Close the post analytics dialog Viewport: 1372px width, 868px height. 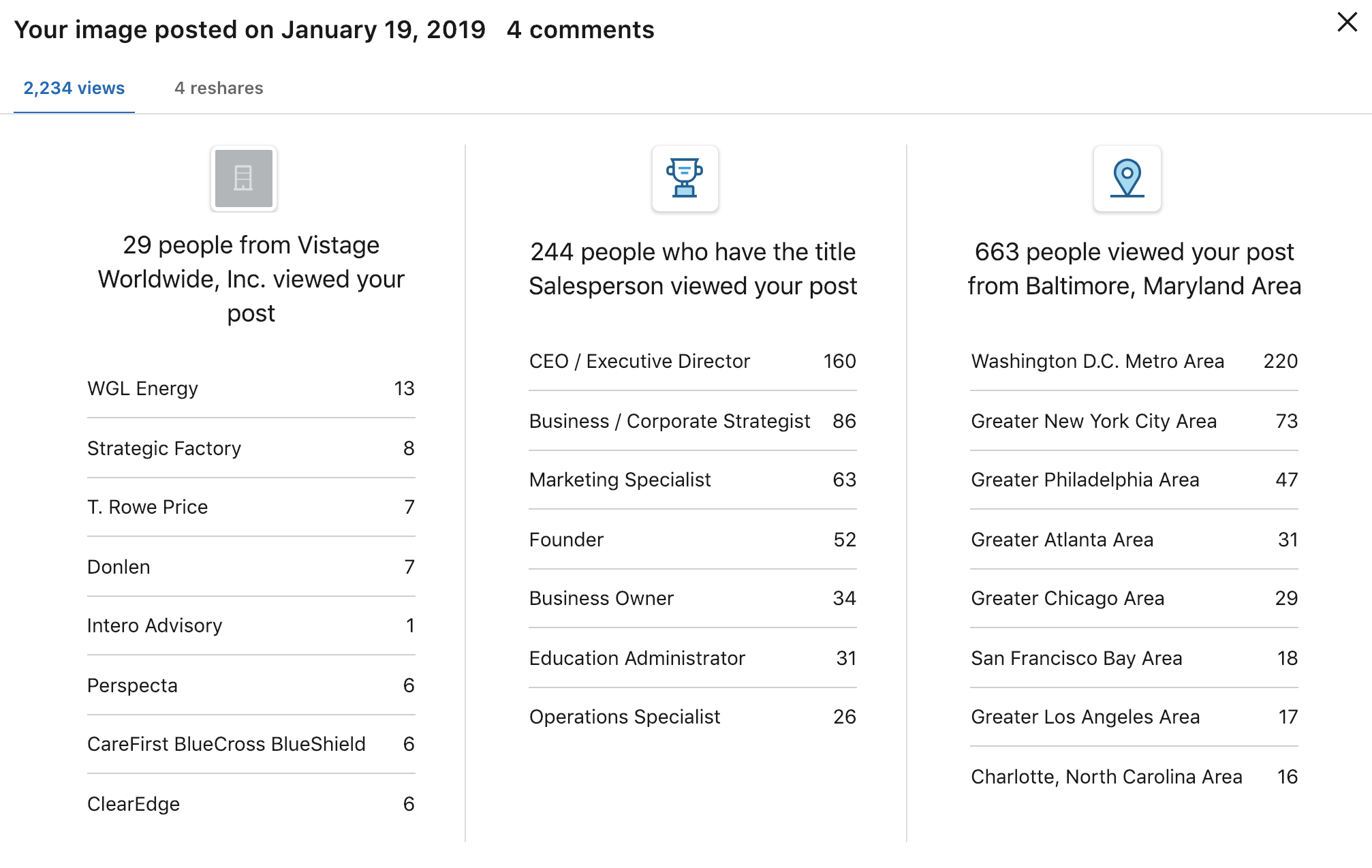pos(1347,22)
